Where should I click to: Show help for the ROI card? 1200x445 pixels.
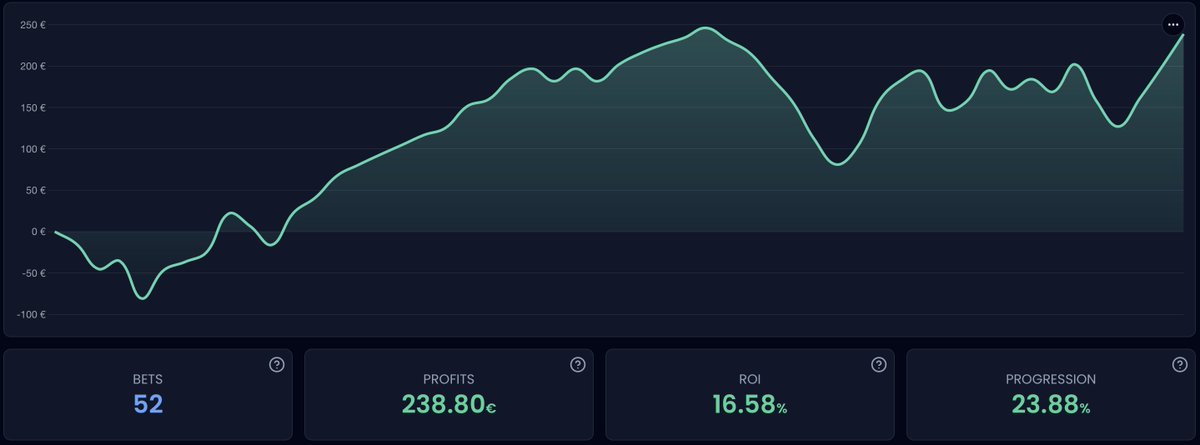[x=878, y=365]
